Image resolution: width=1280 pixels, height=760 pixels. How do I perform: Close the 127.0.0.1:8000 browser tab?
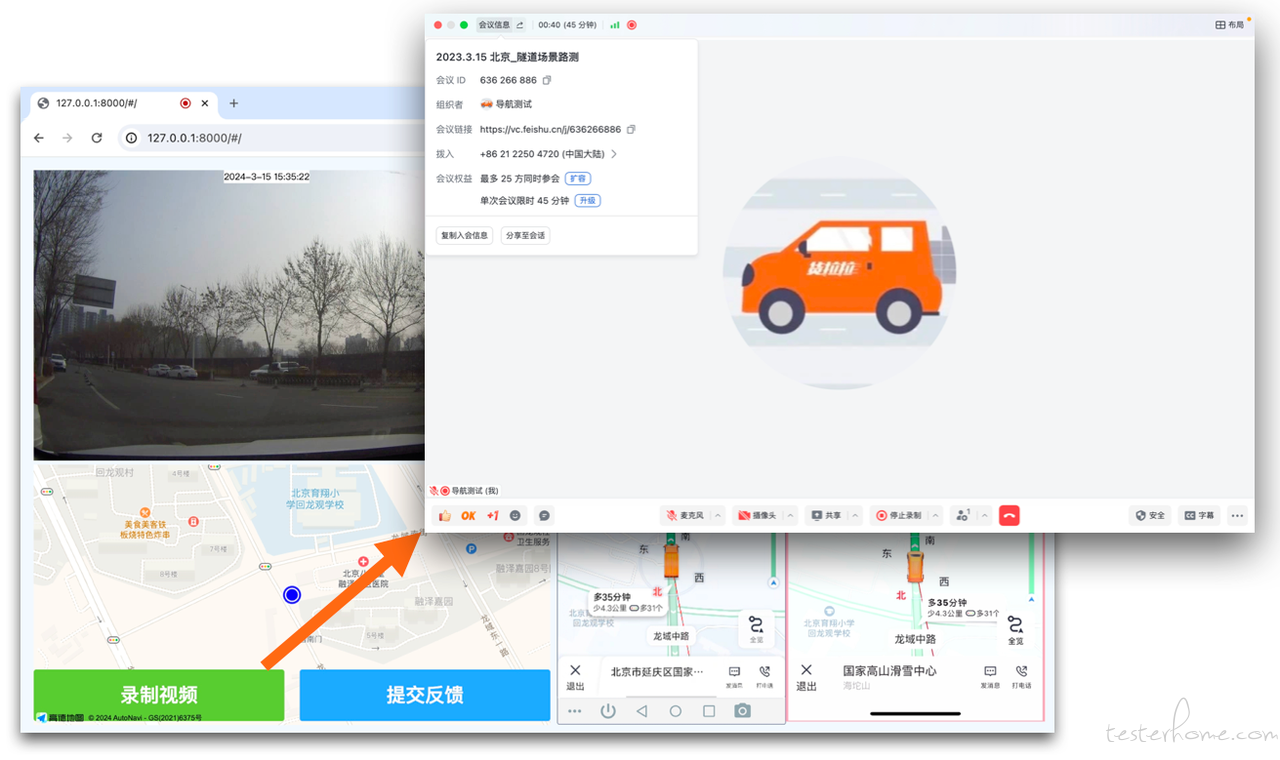[x=205, y=103]
